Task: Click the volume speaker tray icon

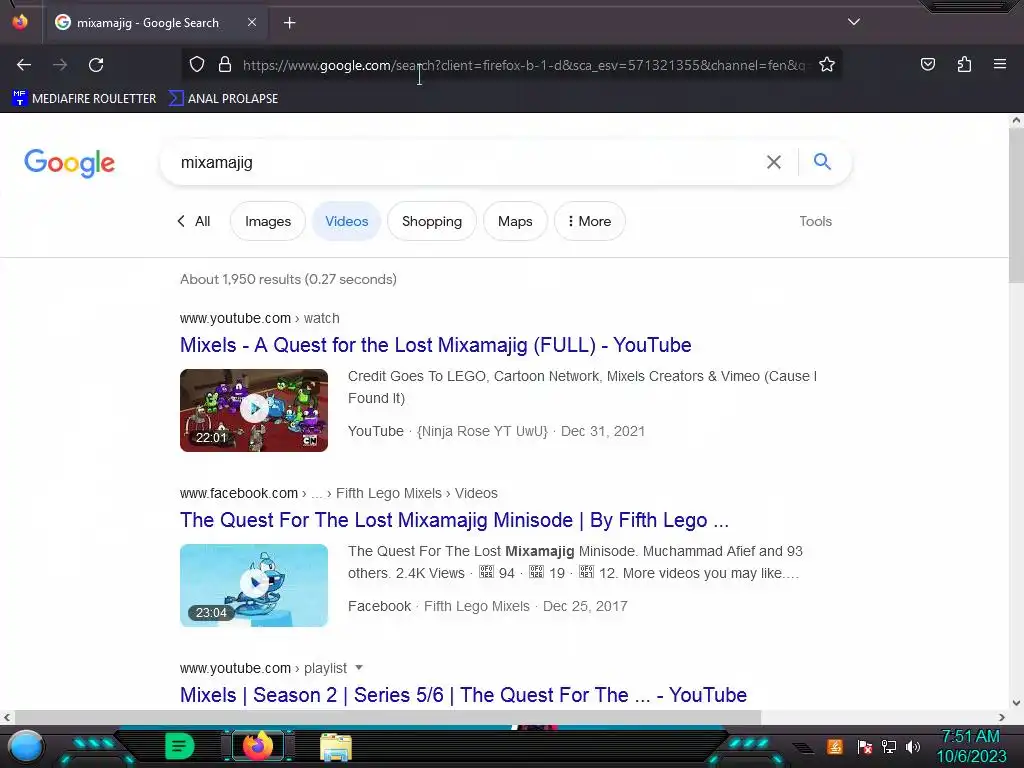Action: coord(913,747)
